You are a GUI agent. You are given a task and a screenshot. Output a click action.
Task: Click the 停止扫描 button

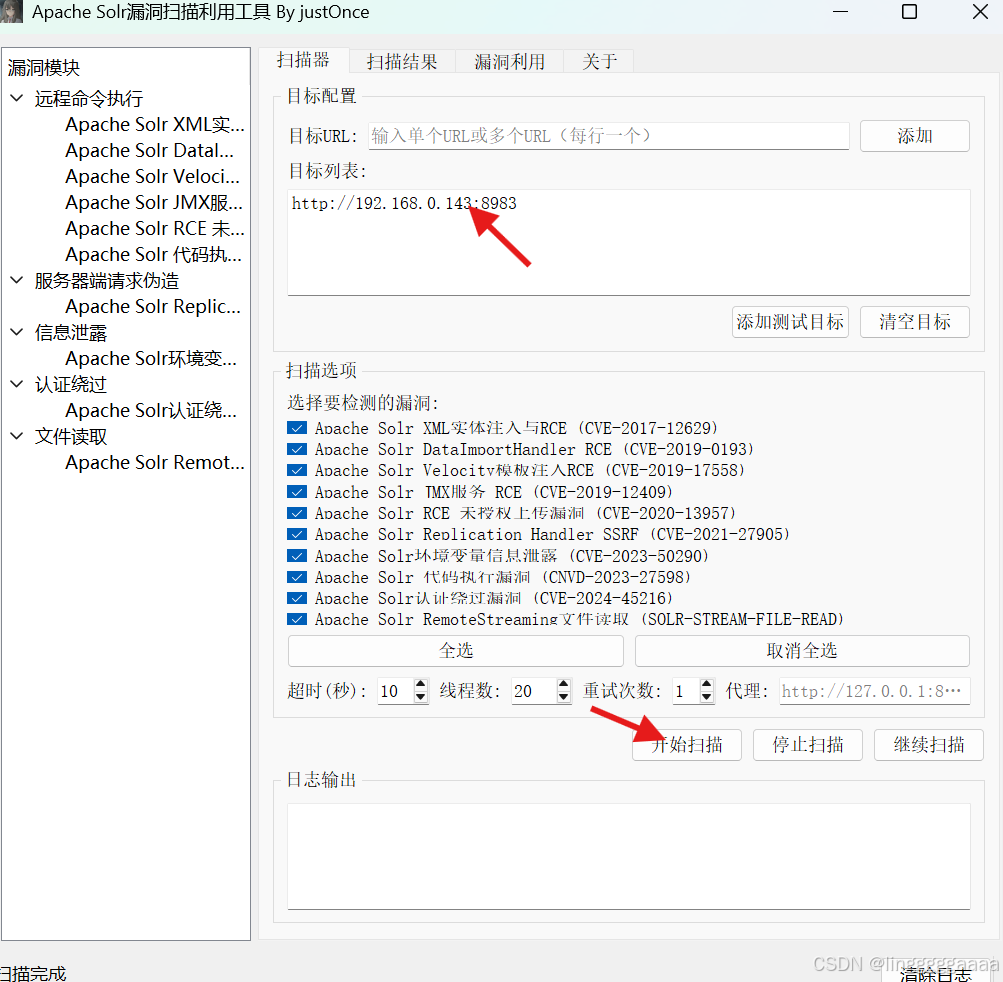click(x=808, y=745)
